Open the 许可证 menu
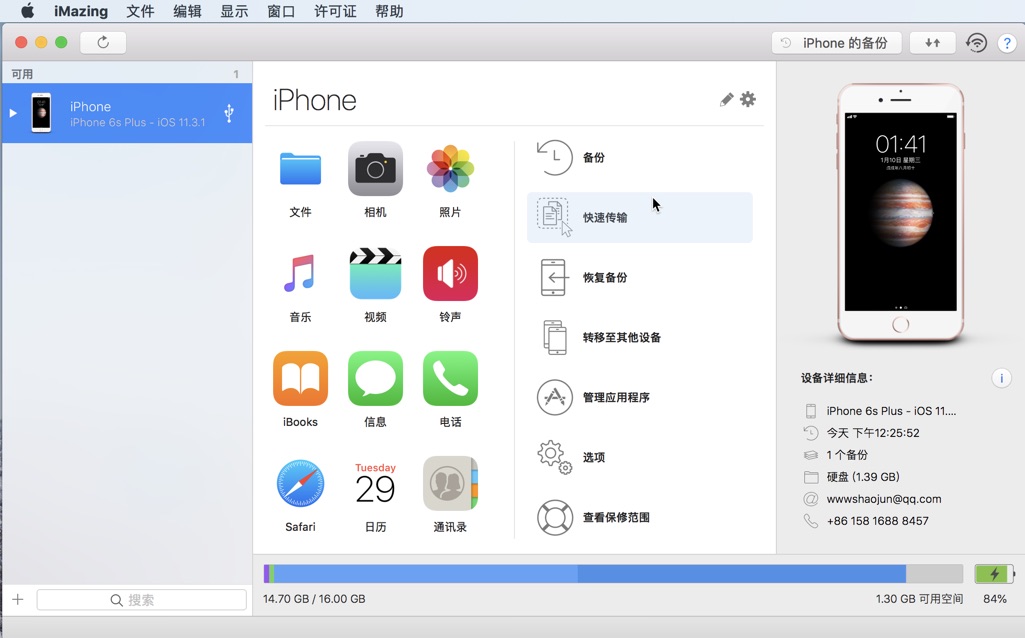 pos(335,11)
